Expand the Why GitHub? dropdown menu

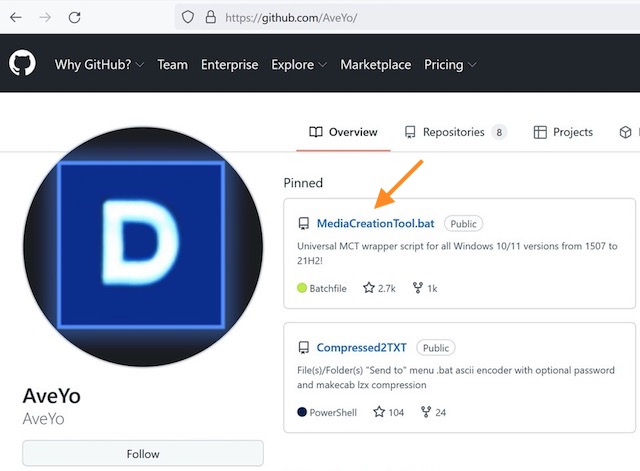(x=99, y=64)
